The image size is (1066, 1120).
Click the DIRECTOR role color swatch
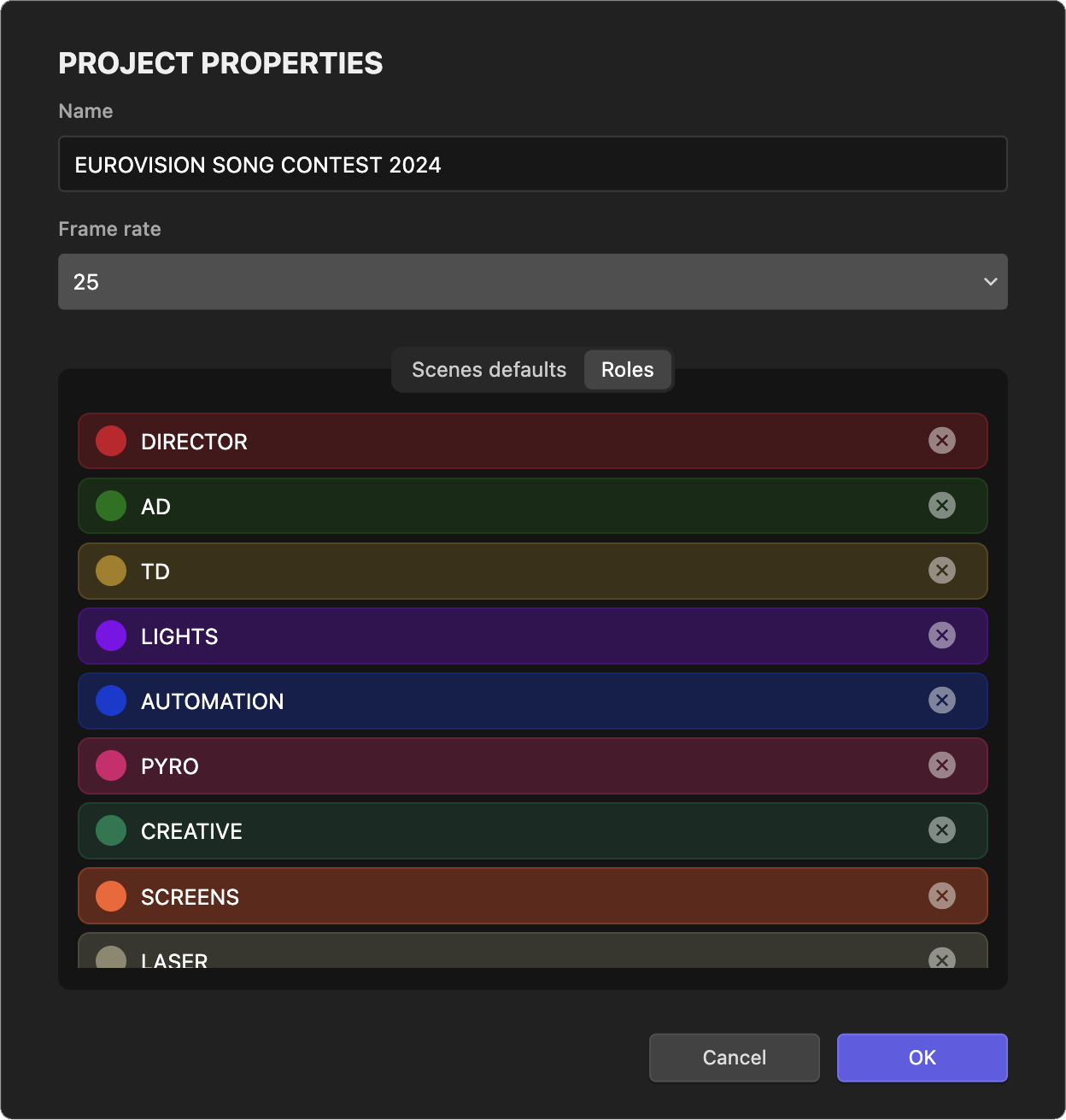[110, 441]
